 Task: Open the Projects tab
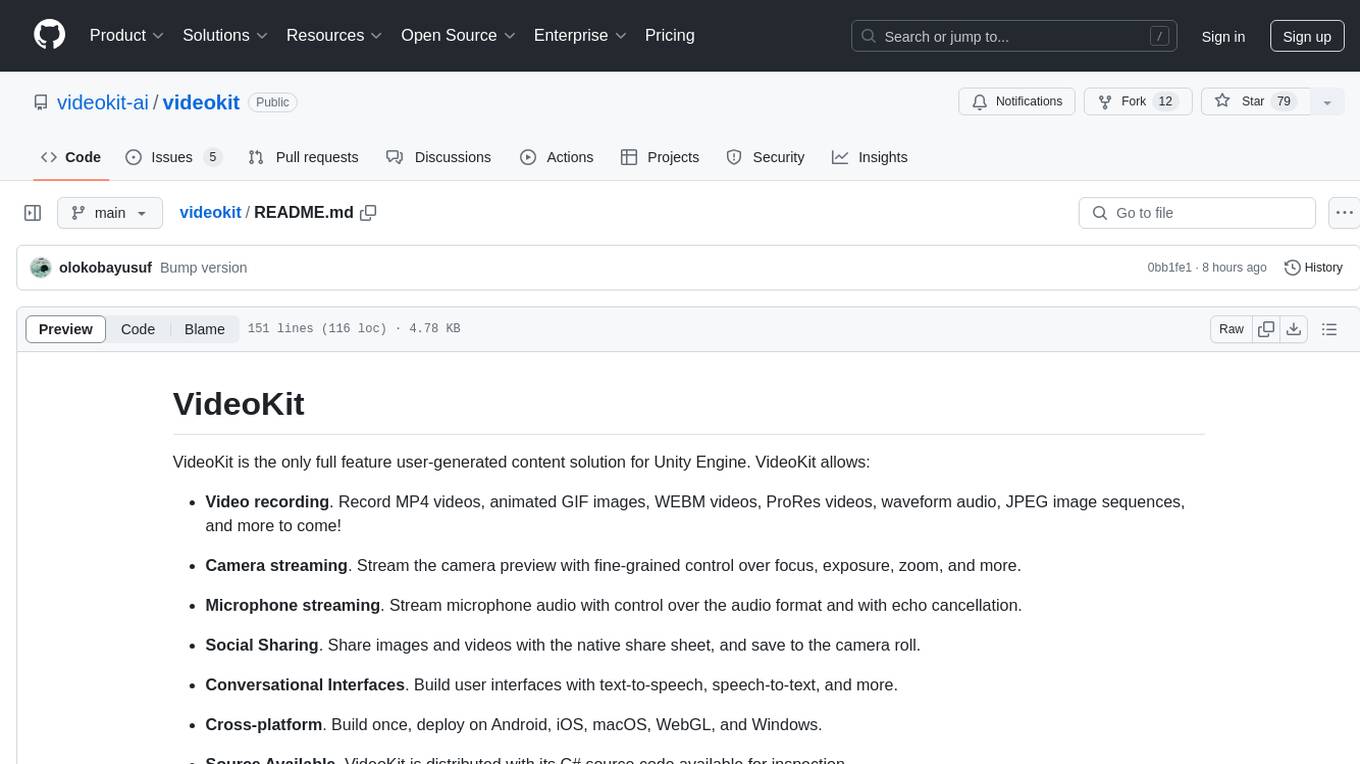(x=660, y=157)
